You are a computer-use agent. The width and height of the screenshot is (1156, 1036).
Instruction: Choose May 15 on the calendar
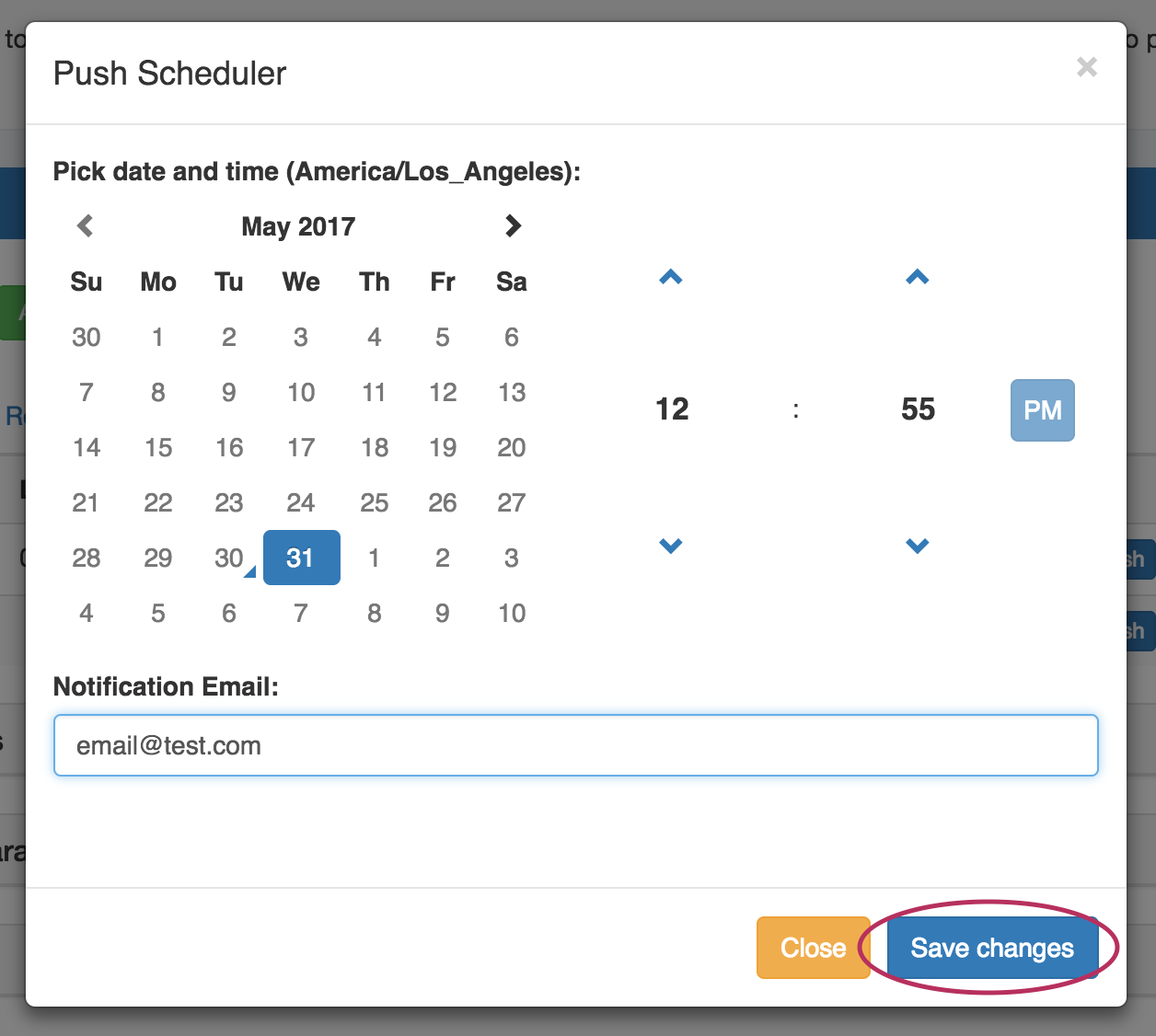point(158,447)
